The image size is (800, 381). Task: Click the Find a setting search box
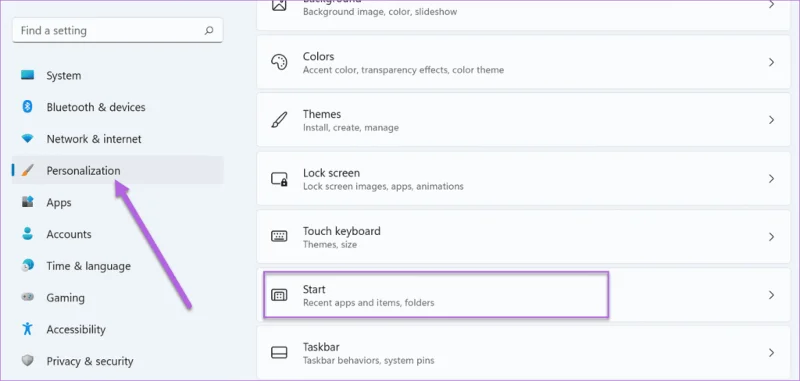pos(117,31)
